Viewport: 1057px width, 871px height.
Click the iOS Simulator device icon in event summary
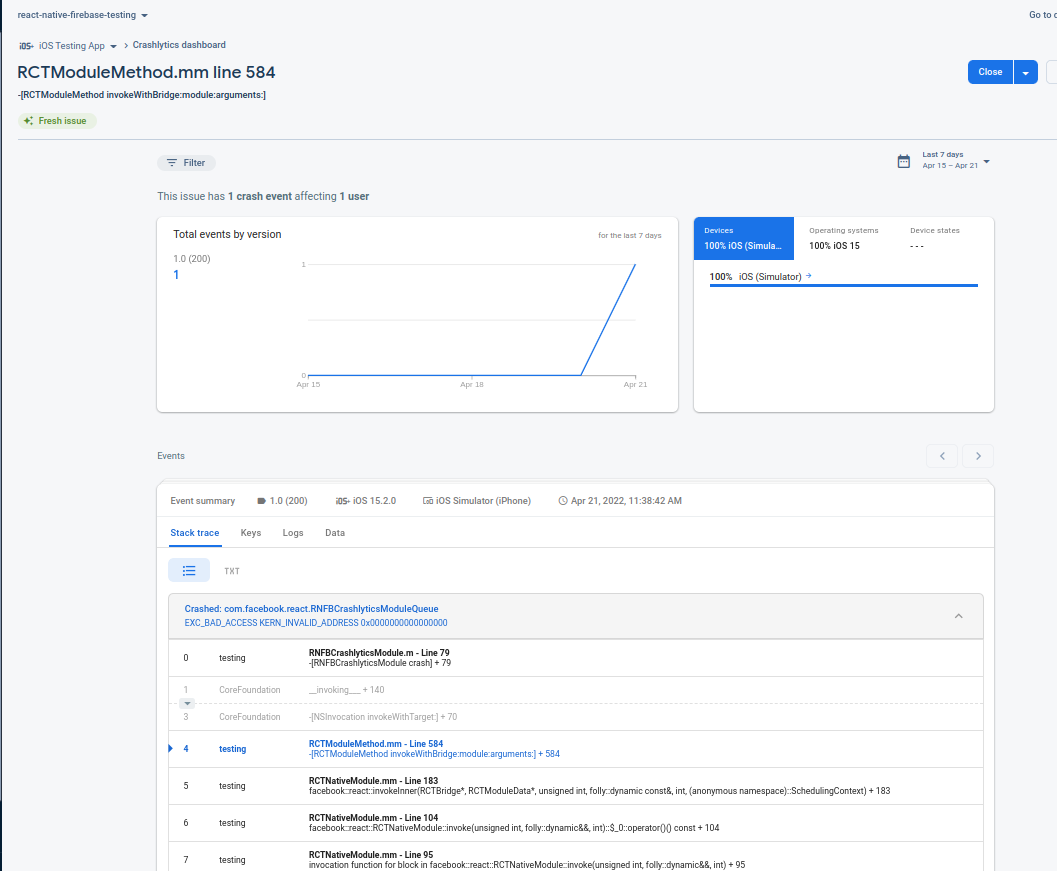point(429,502)
